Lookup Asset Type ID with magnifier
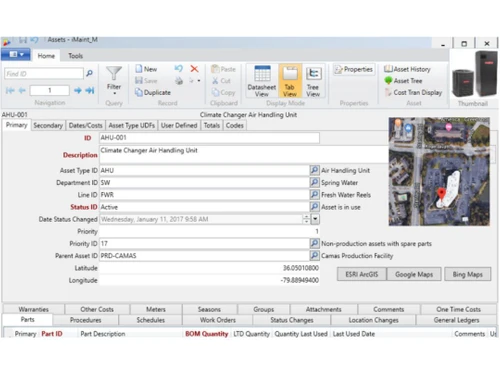Screen dimensions: 500x375 click(x=314, y=170)
